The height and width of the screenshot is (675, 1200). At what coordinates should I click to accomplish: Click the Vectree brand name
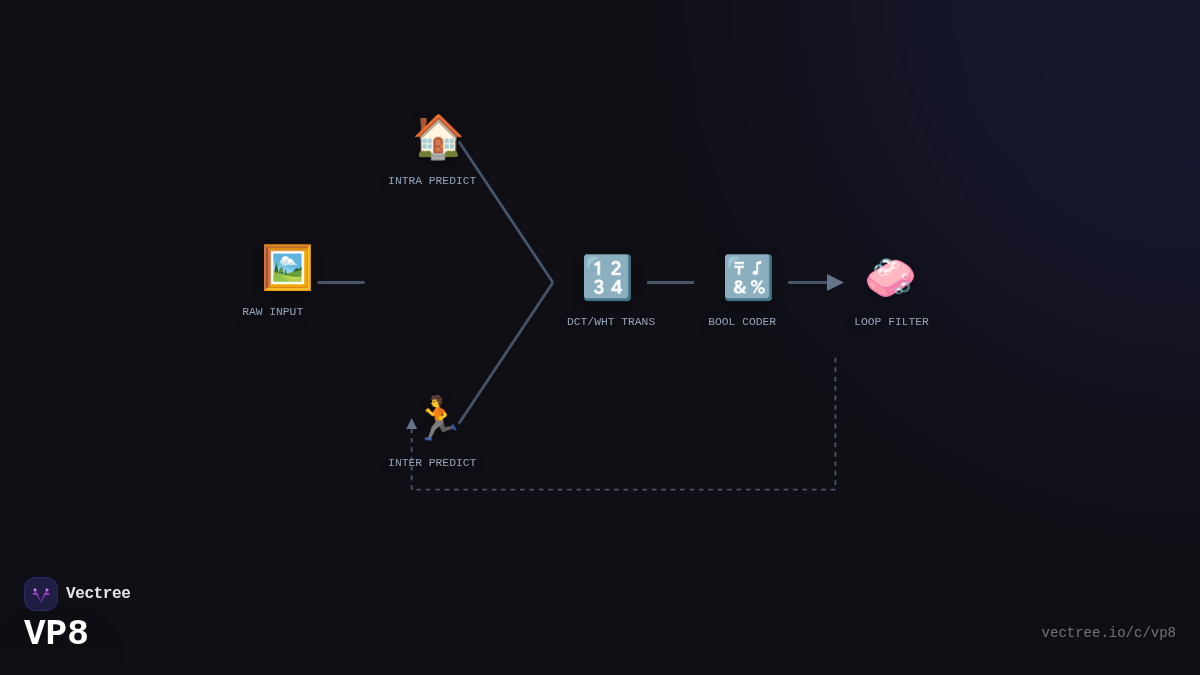pyautogui.click(x=98, y=594)
